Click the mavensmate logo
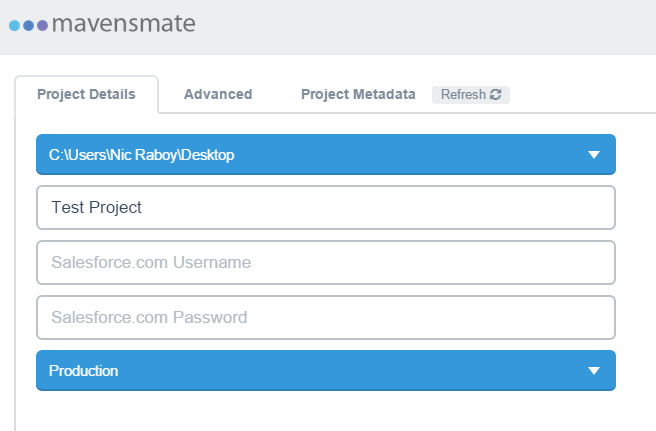Viewport: 656px width, 431px height. click(x=102, y=24)
